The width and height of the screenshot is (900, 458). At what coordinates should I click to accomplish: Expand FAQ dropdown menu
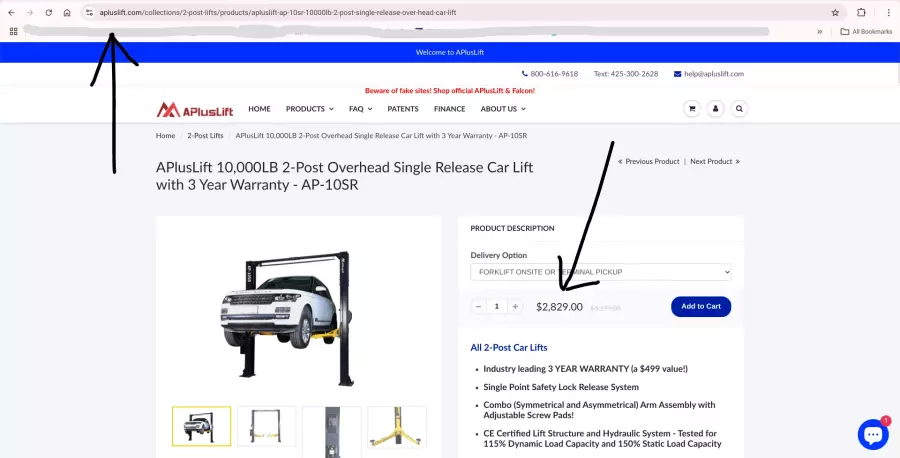click(x=360, y=108)
